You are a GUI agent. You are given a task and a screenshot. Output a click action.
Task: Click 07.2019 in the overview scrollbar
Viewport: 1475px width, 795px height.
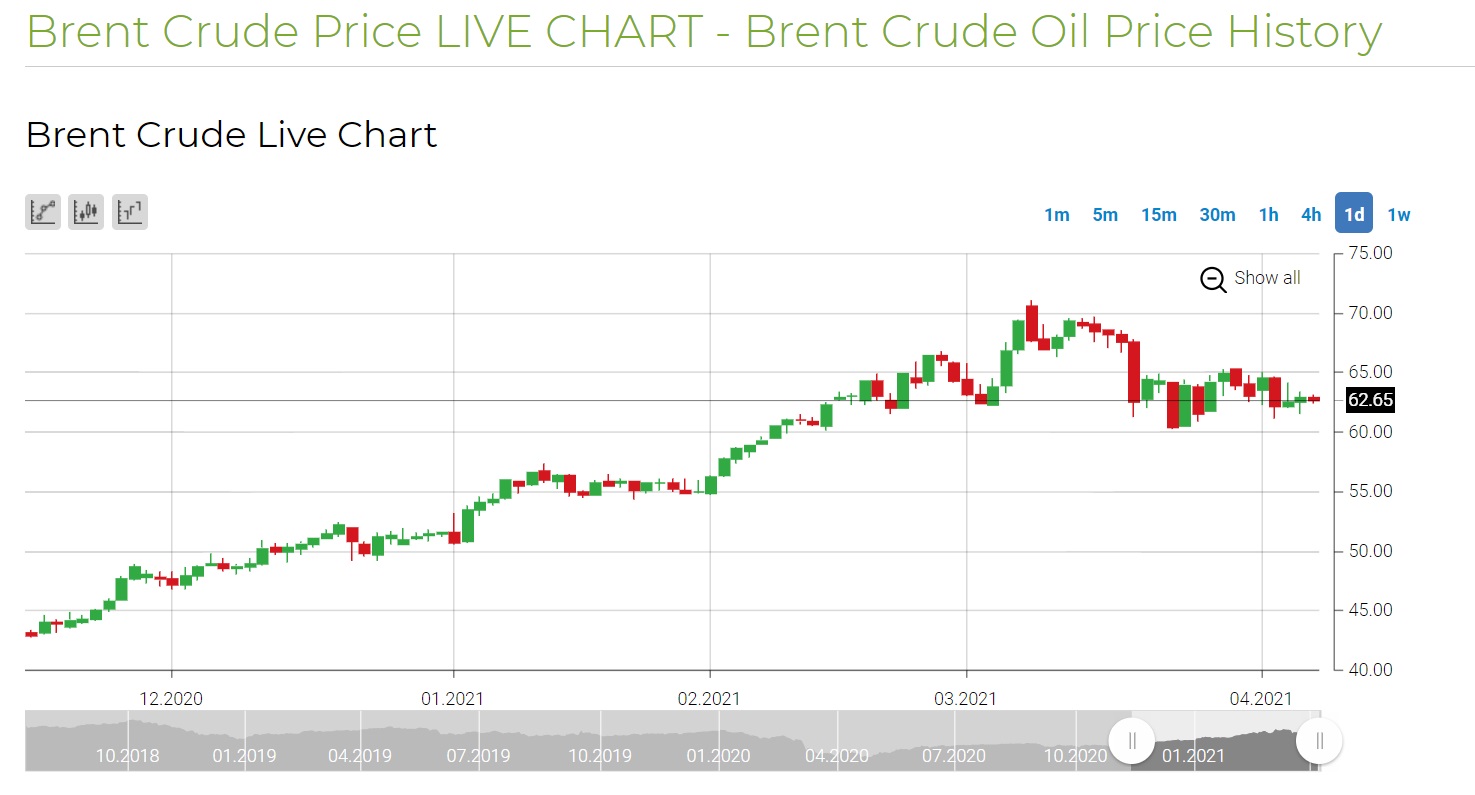[478, 755]
